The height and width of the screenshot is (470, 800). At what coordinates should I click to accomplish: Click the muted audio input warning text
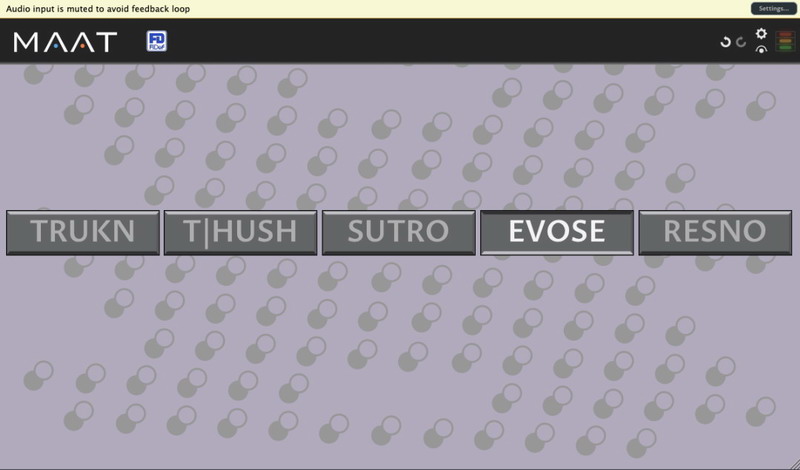pos(98,9)
